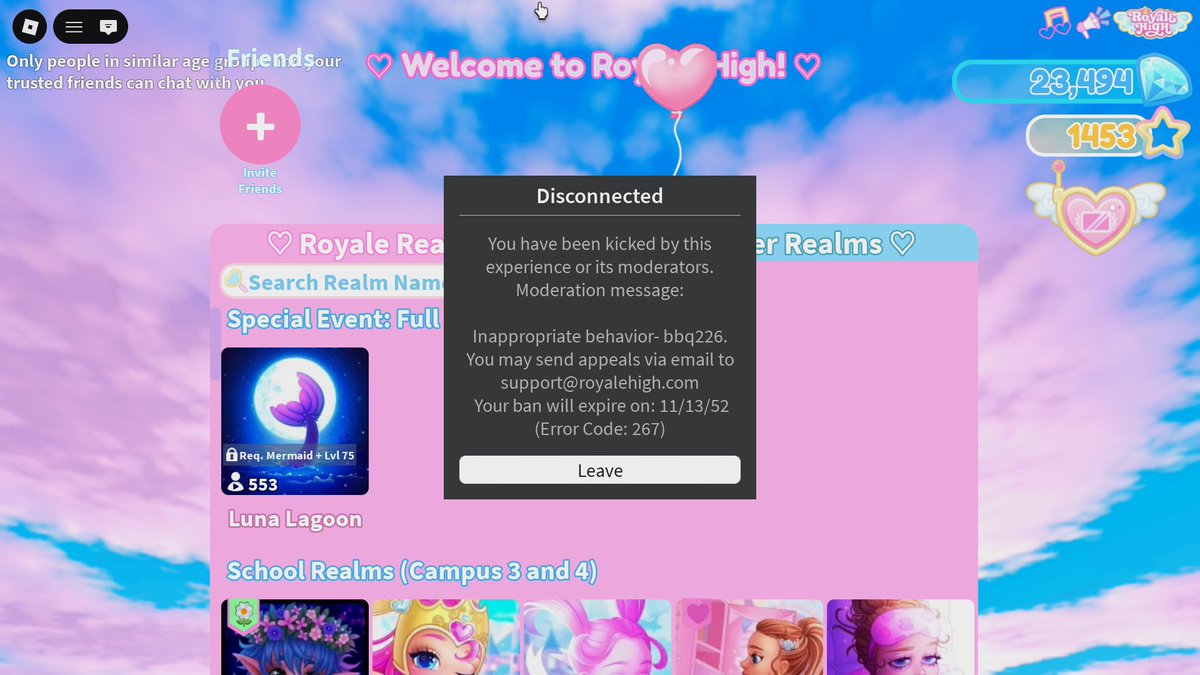
Task: Click the realm list scrollbar handle
Action: pos(215,343)
